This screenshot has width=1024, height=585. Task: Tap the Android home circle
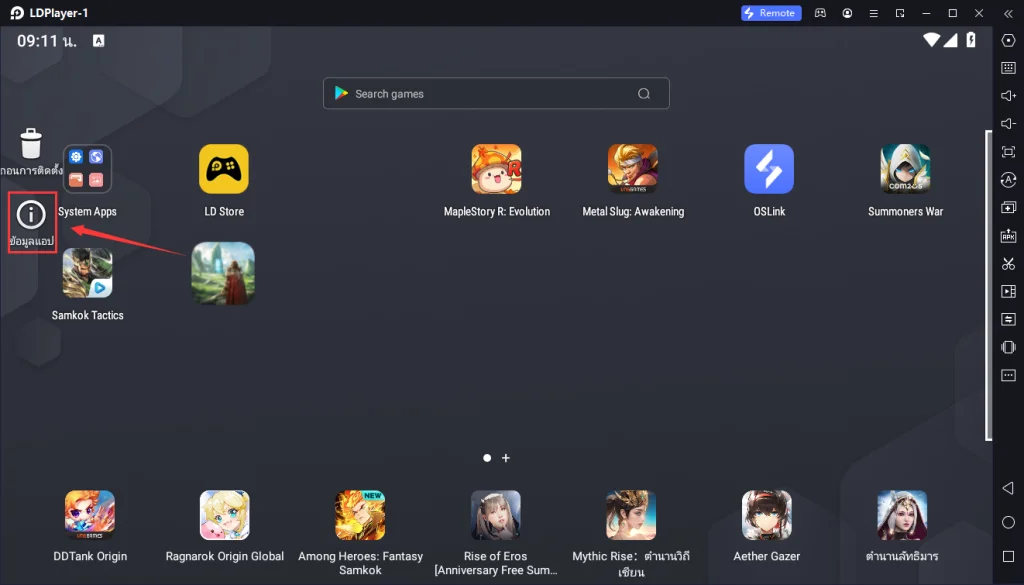point(1008,522)
